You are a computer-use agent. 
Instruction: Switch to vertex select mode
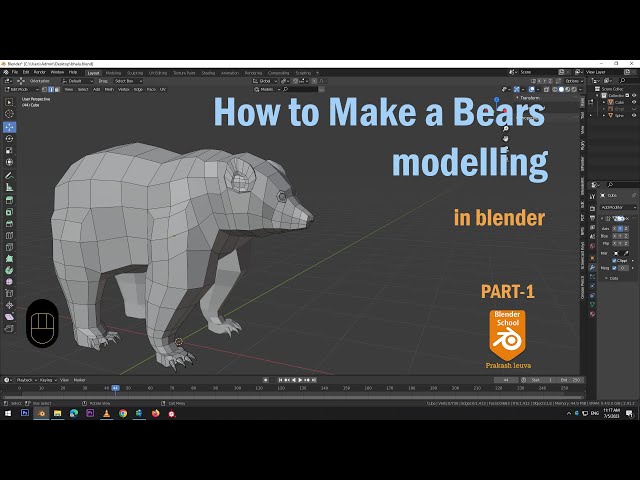point(45,89)
